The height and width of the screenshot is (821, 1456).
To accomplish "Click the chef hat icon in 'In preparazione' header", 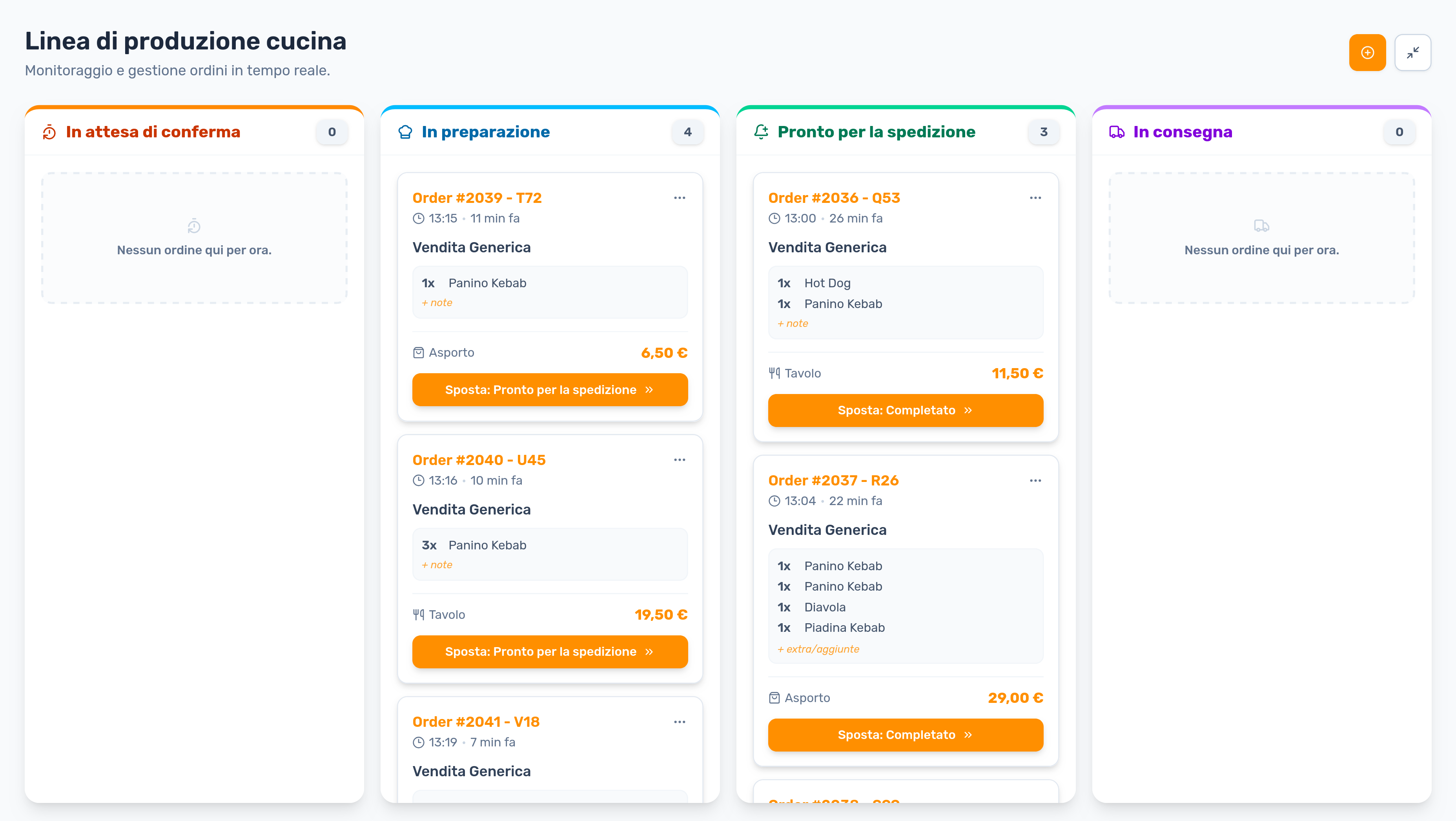I will click(405, 132).
